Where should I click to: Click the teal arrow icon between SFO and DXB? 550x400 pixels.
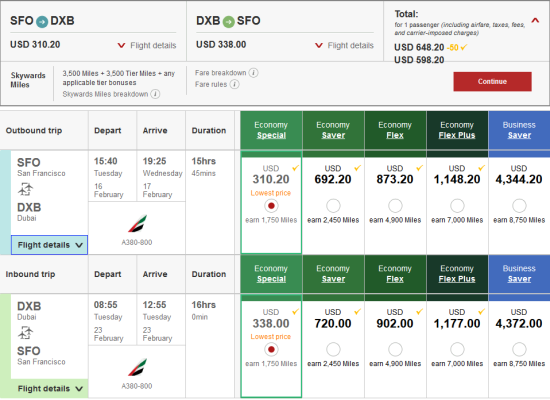(x=42, y=22)
